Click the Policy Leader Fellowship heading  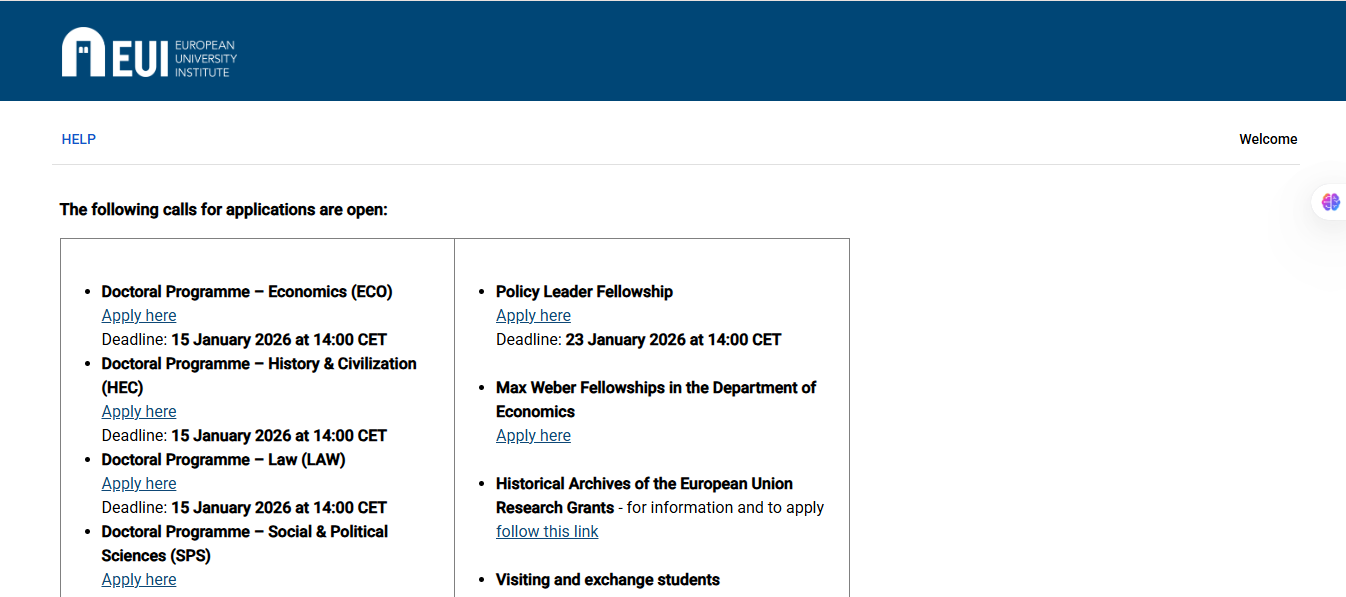click(584, 291)
